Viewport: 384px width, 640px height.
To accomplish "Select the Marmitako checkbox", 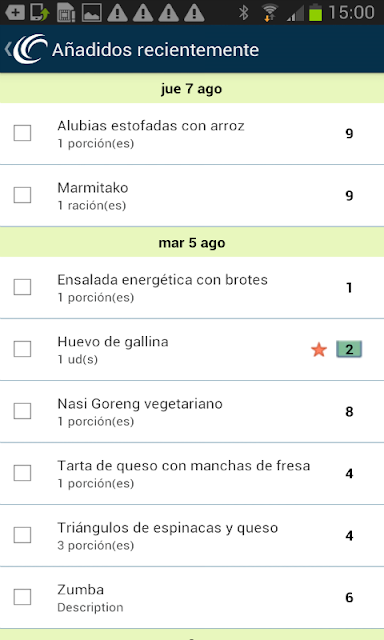I will [22, 195].
